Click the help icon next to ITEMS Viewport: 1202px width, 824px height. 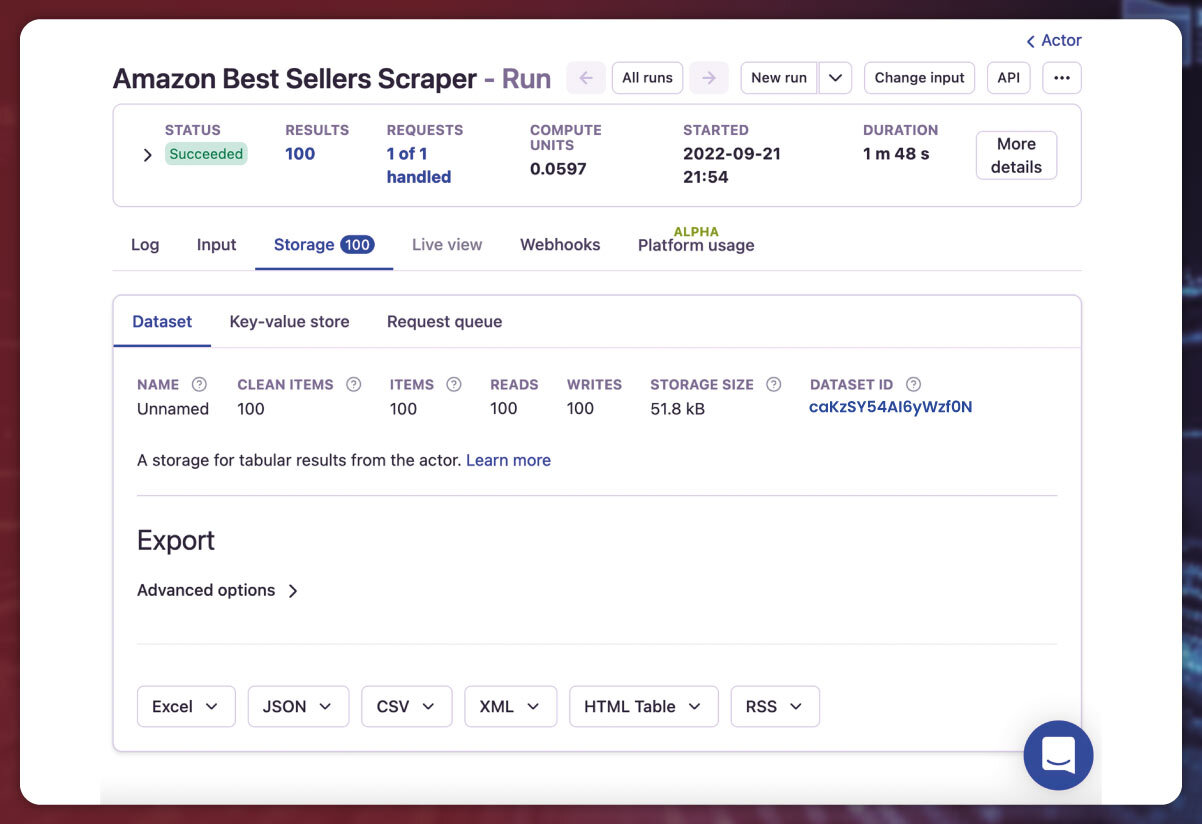454,384
